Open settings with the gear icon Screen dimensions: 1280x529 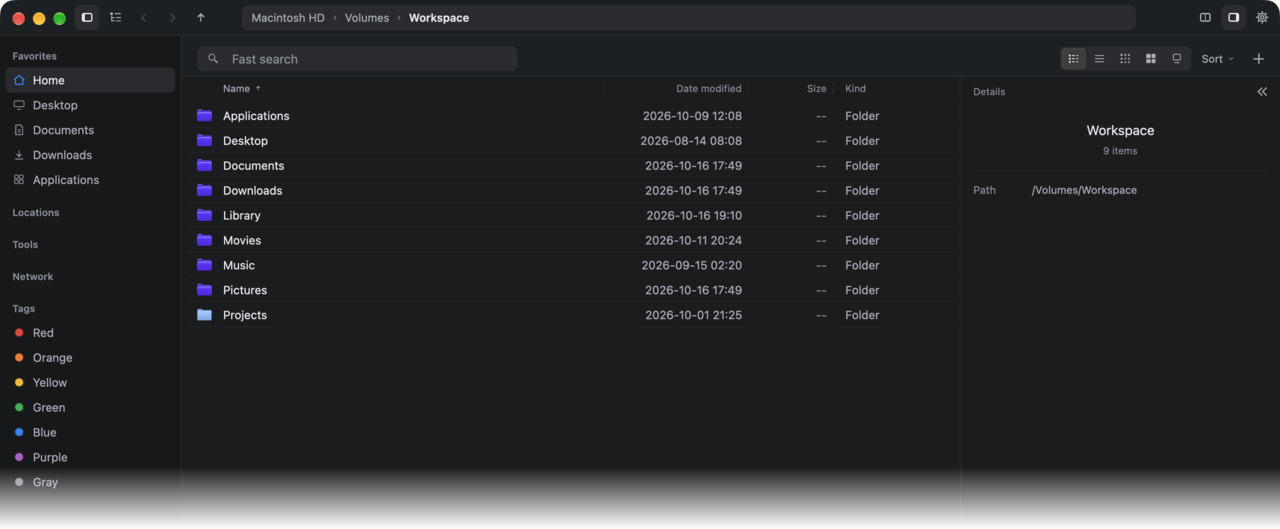pyautogui.click(x=1262, y=18)
